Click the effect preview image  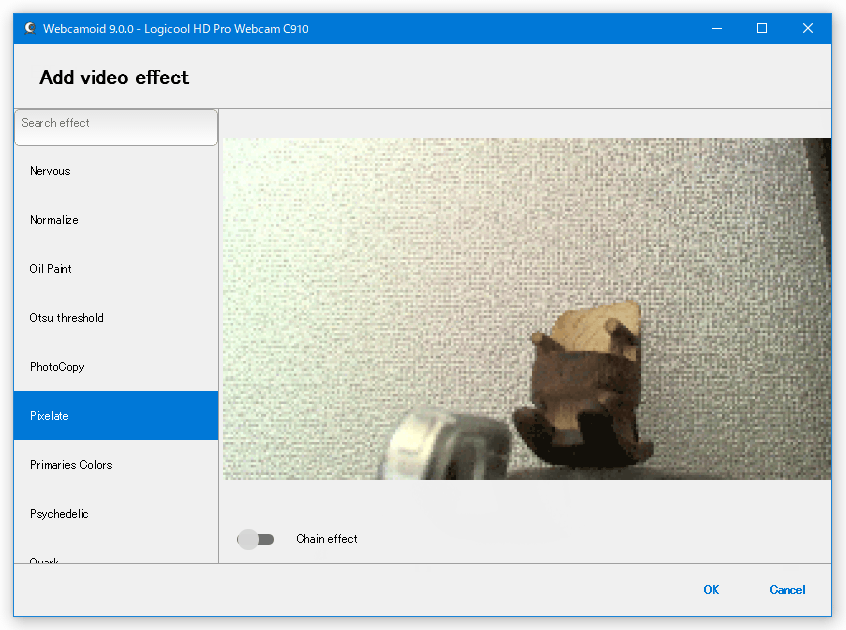click(527, 309)
